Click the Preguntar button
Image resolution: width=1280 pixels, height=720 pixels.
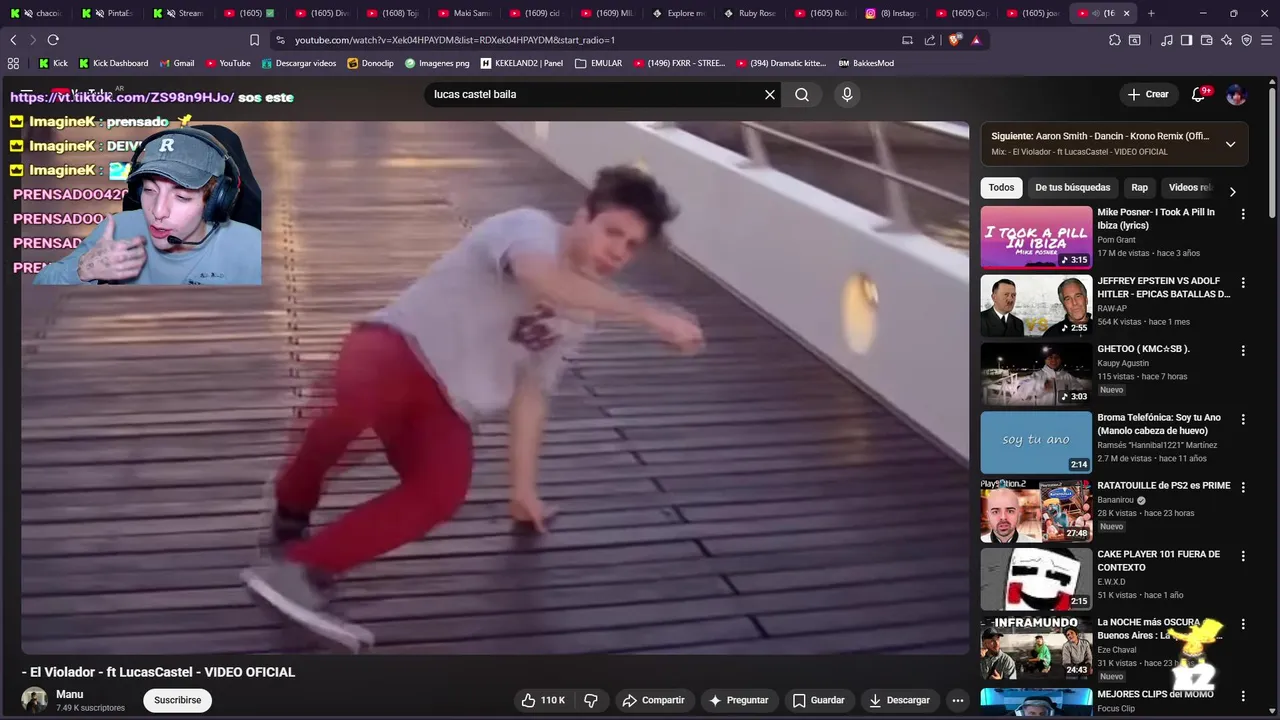point(739,700)
